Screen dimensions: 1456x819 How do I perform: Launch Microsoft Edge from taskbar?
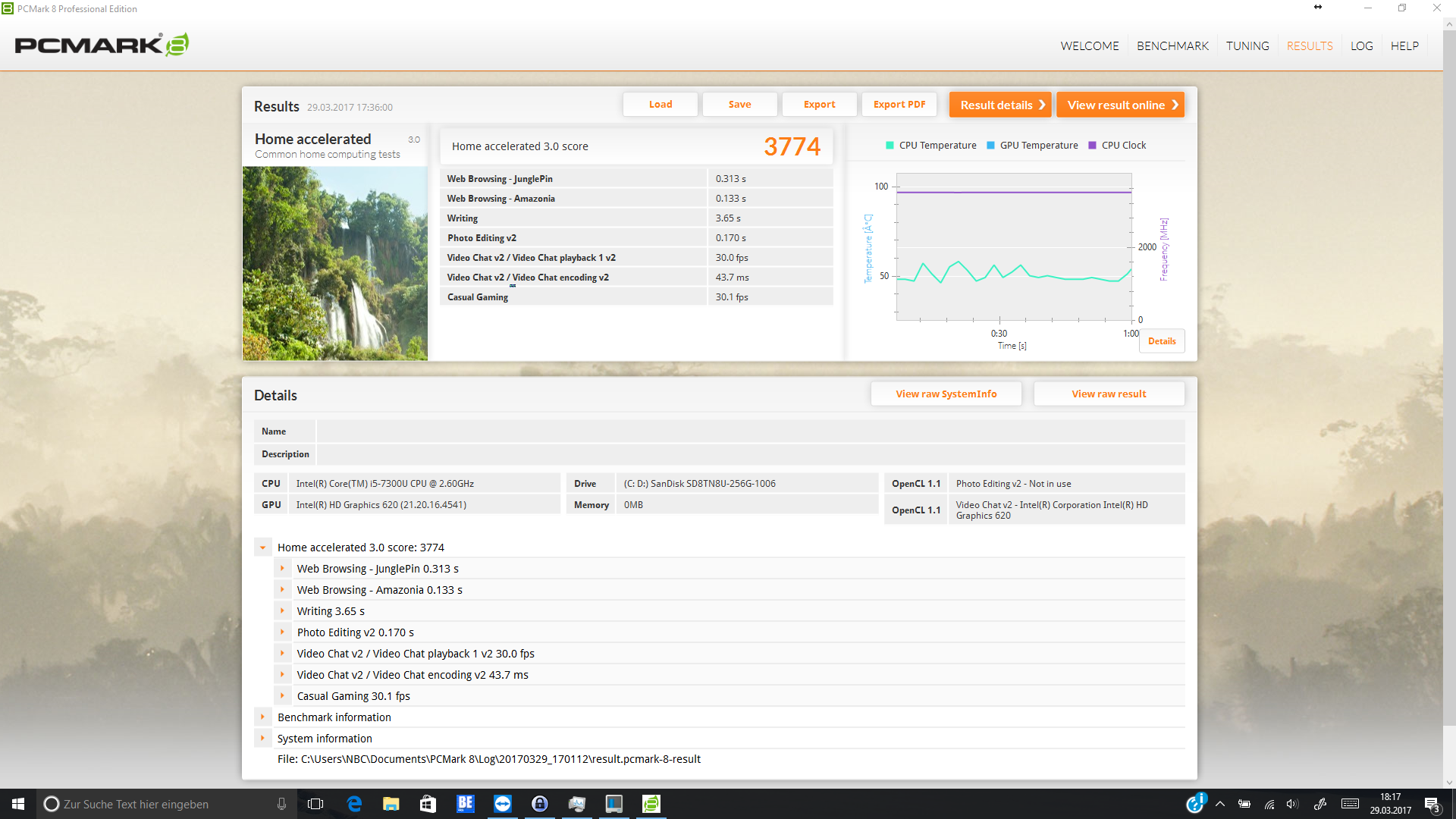tap(354, 804)
